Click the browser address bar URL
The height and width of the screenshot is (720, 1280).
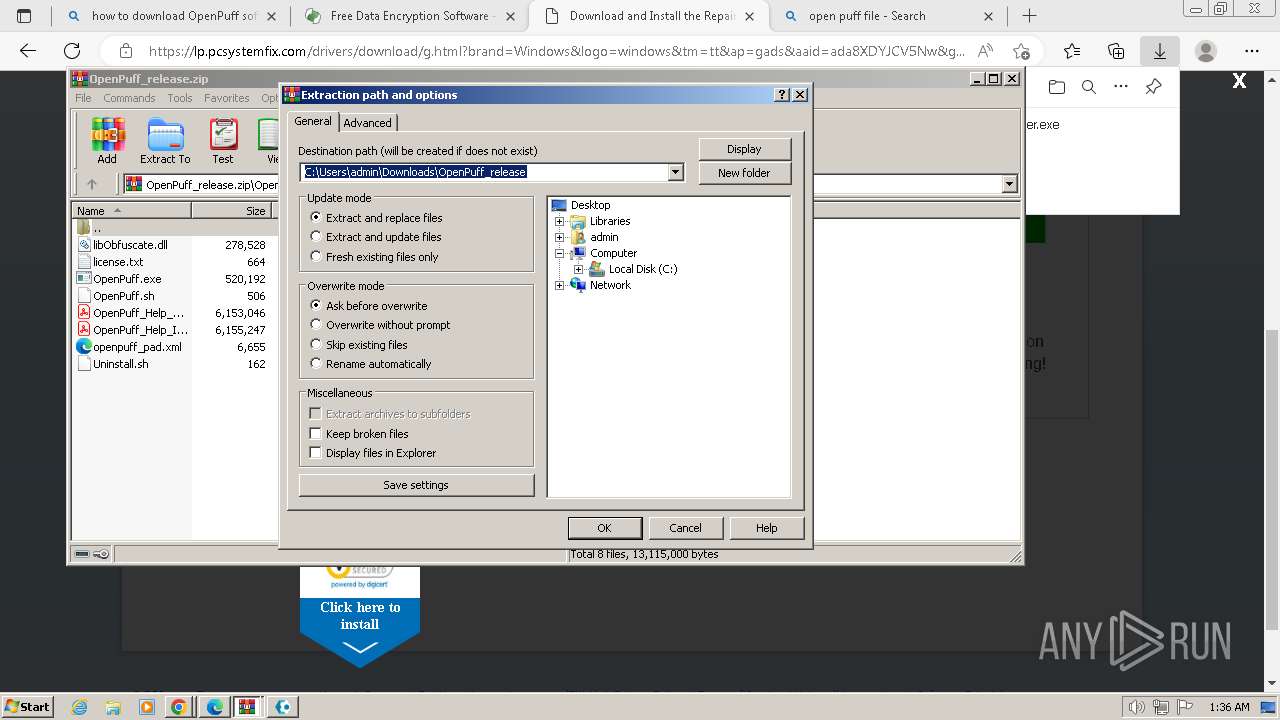(x=556, y=51)
